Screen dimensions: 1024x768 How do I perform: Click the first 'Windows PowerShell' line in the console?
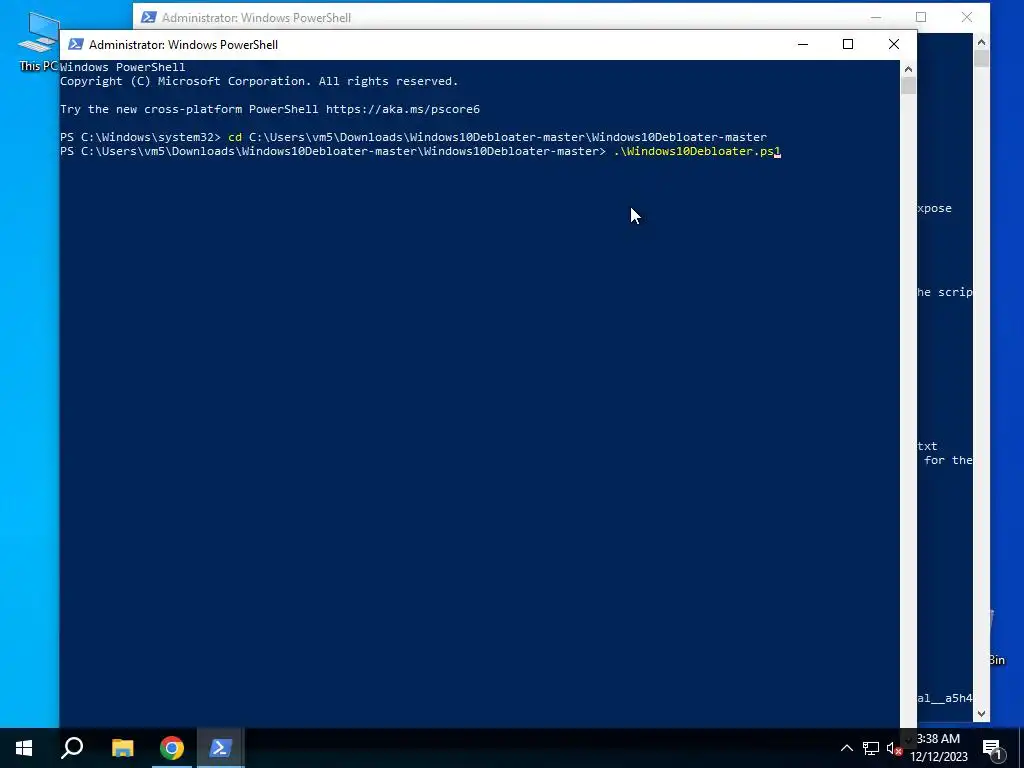(x=123, y=67)
